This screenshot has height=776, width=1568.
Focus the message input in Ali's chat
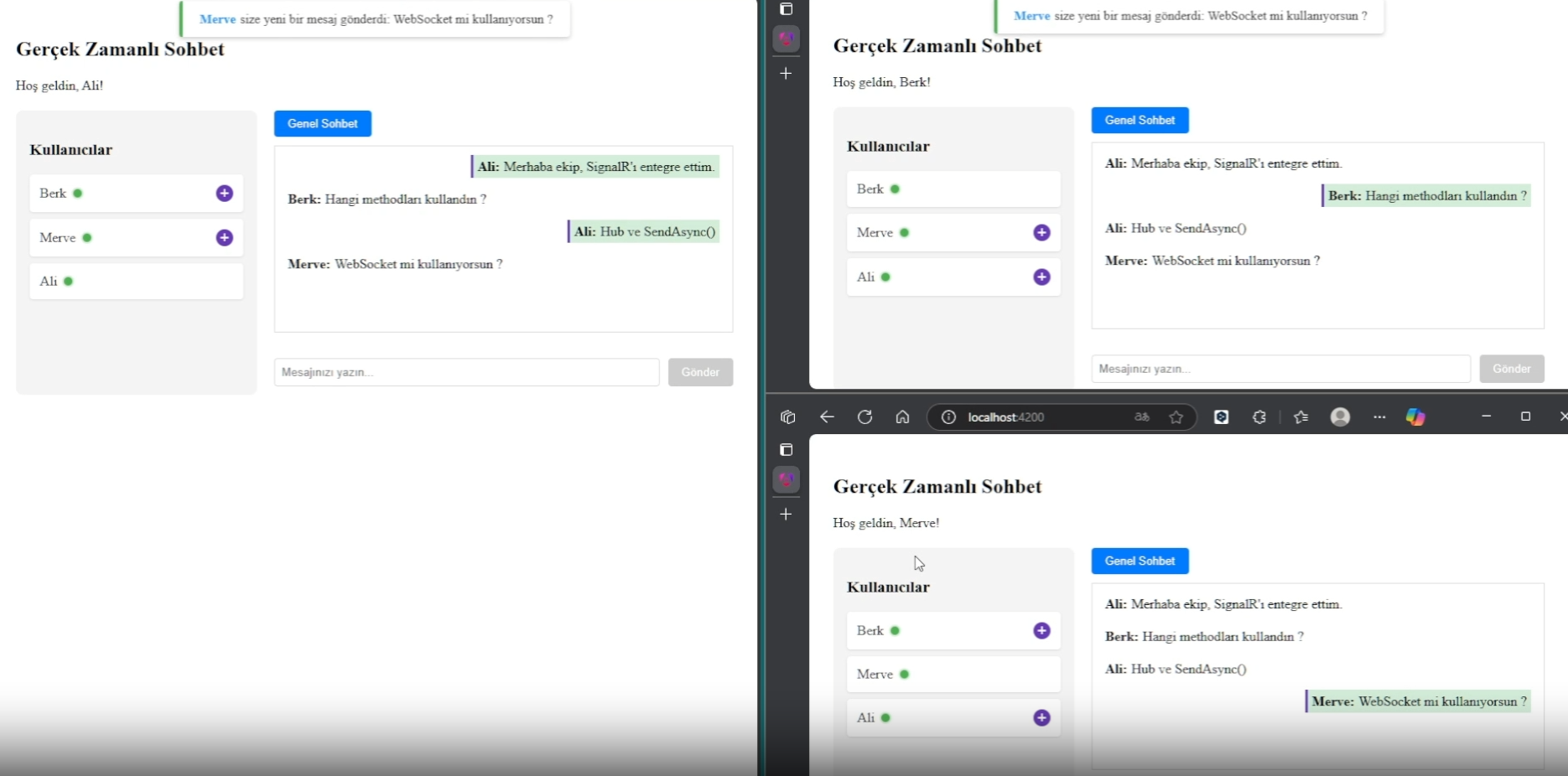(x=466, y=372)
